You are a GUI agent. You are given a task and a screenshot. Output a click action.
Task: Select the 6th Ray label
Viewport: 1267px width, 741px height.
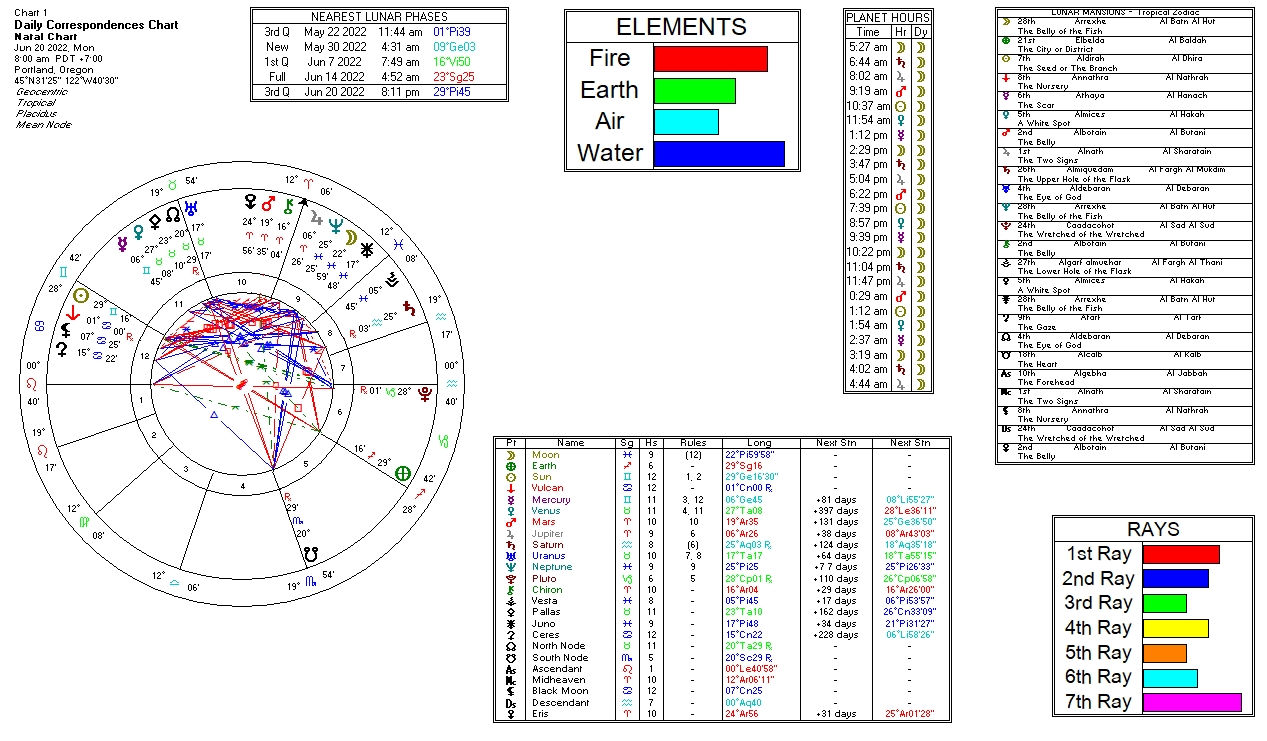click(x=1097, y=677)
